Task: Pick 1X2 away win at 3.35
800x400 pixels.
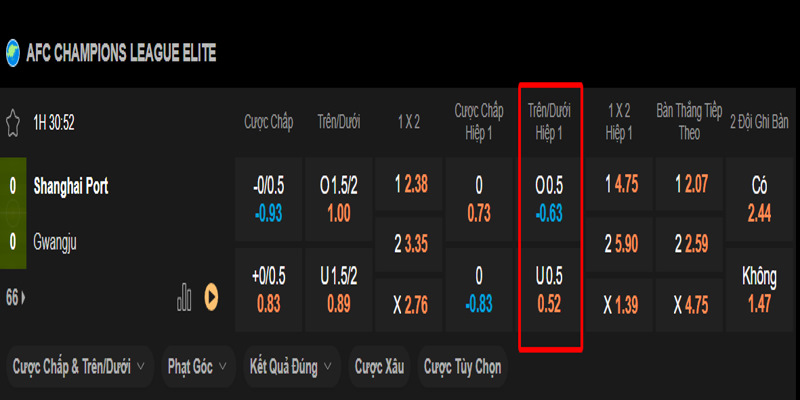Action: (409, 245)
